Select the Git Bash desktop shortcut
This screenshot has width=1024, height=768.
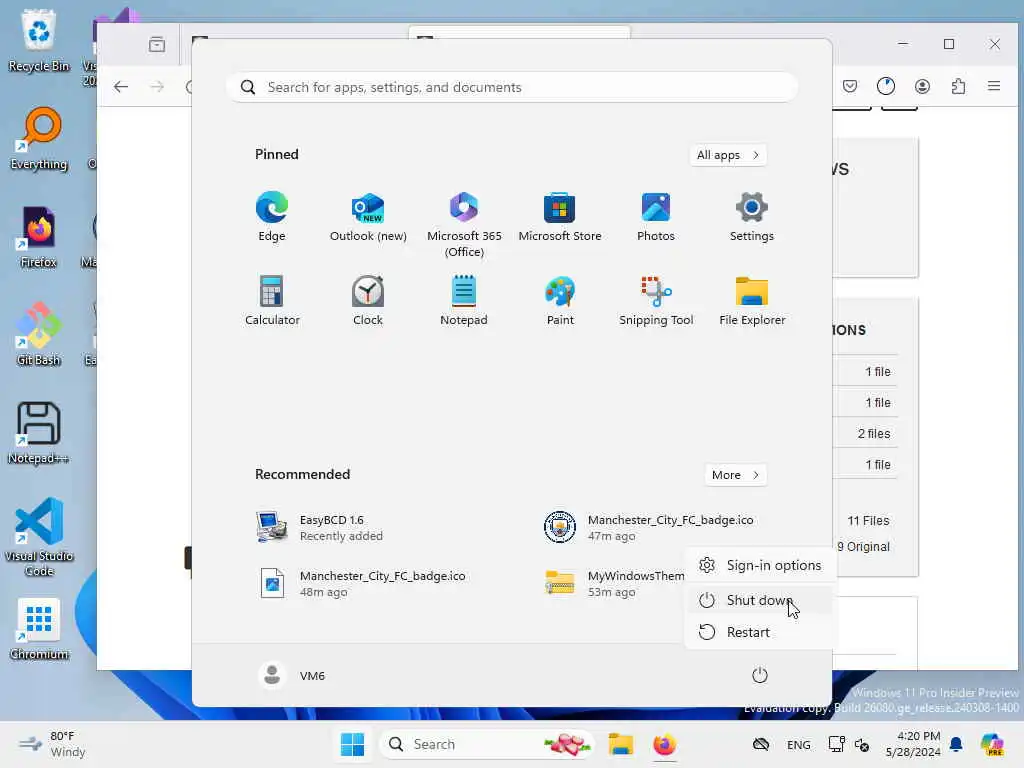(x=39, y=335)
